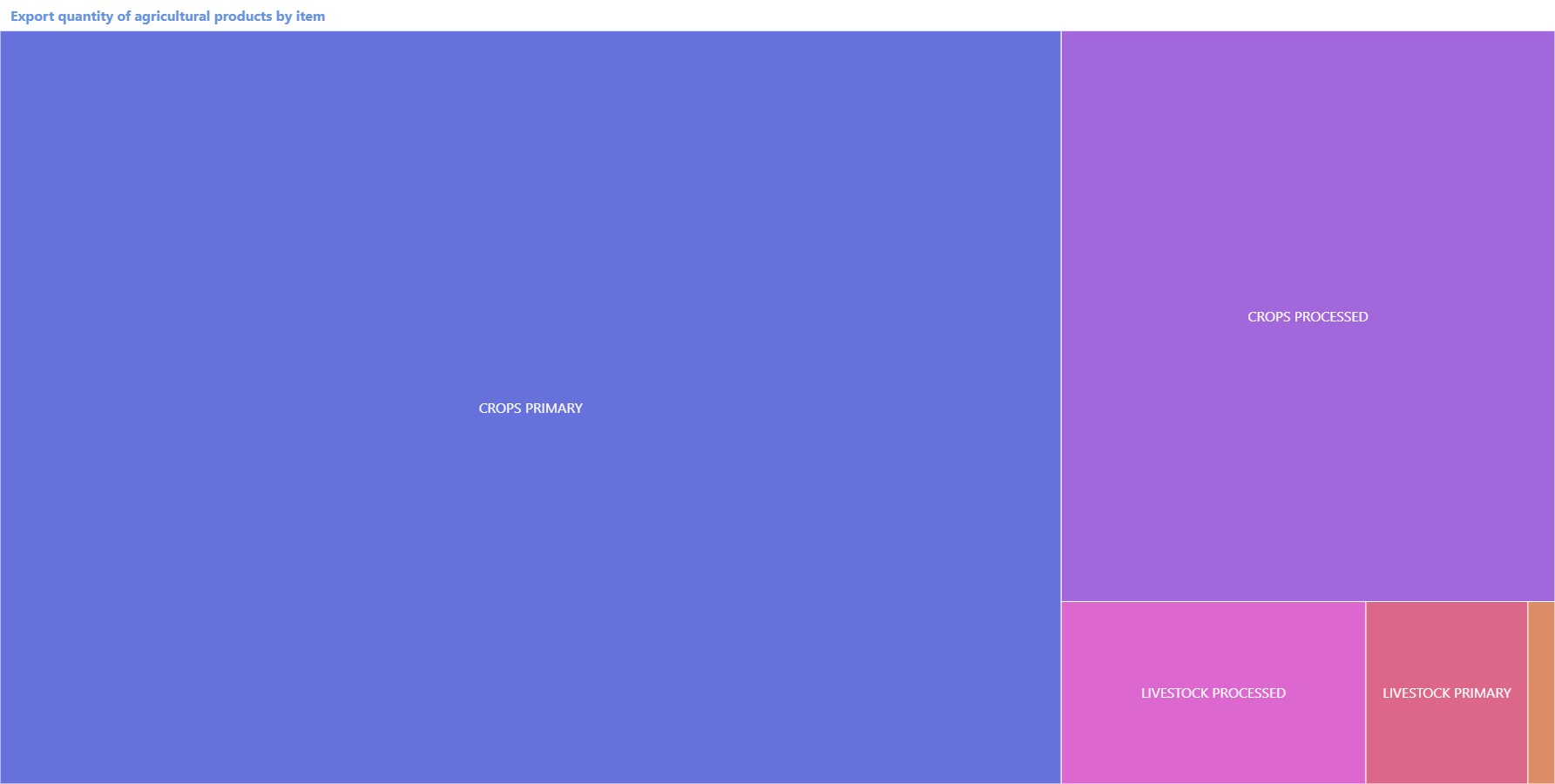Click the chart title 'Export quantity of agricultural products by item'
This screenshot has height=784, width=1555.
pos(167,17)
